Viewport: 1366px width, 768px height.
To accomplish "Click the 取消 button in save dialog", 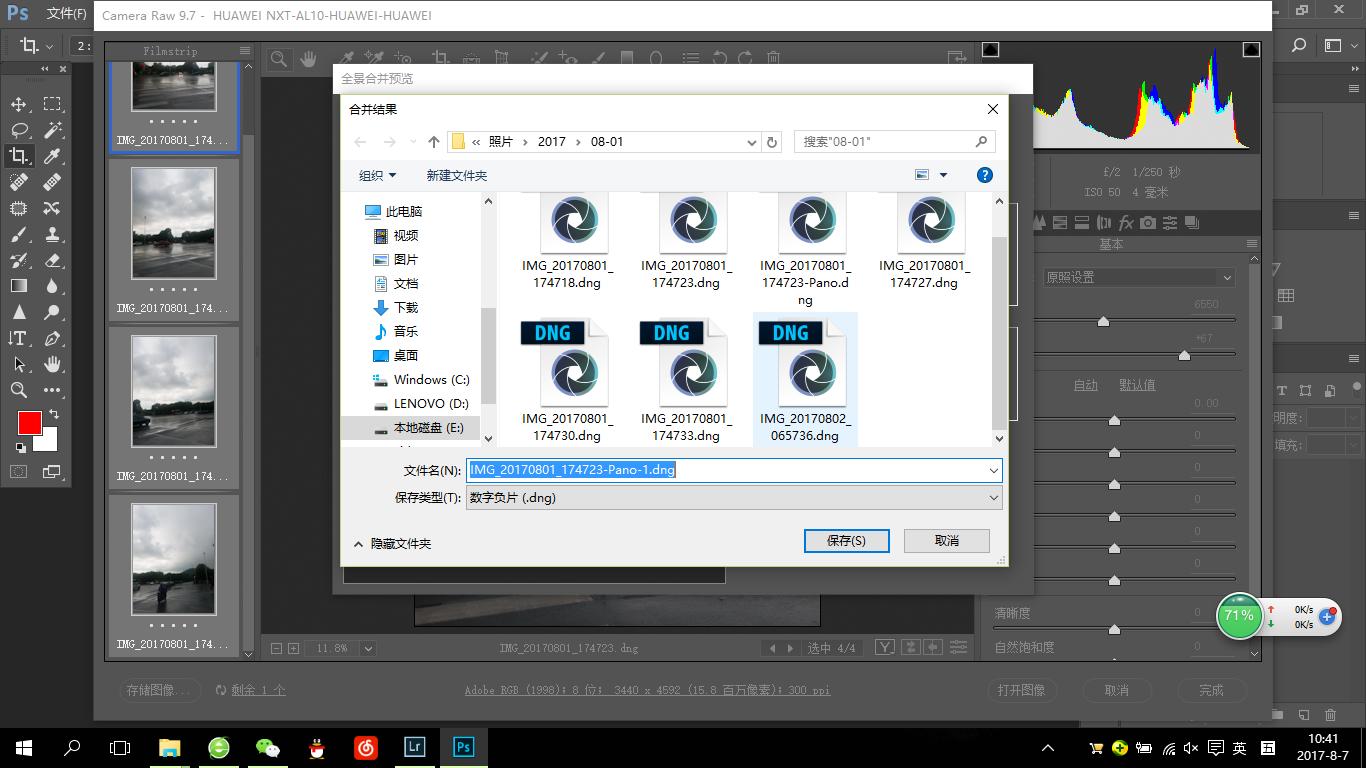I will coord(946,540).
